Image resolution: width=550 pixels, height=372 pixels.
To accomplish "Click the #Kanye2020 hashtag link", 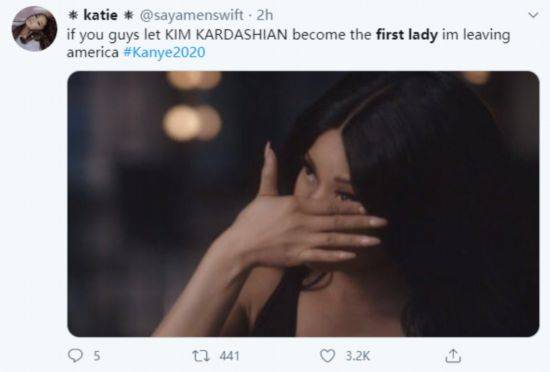I will coord(165,52).
